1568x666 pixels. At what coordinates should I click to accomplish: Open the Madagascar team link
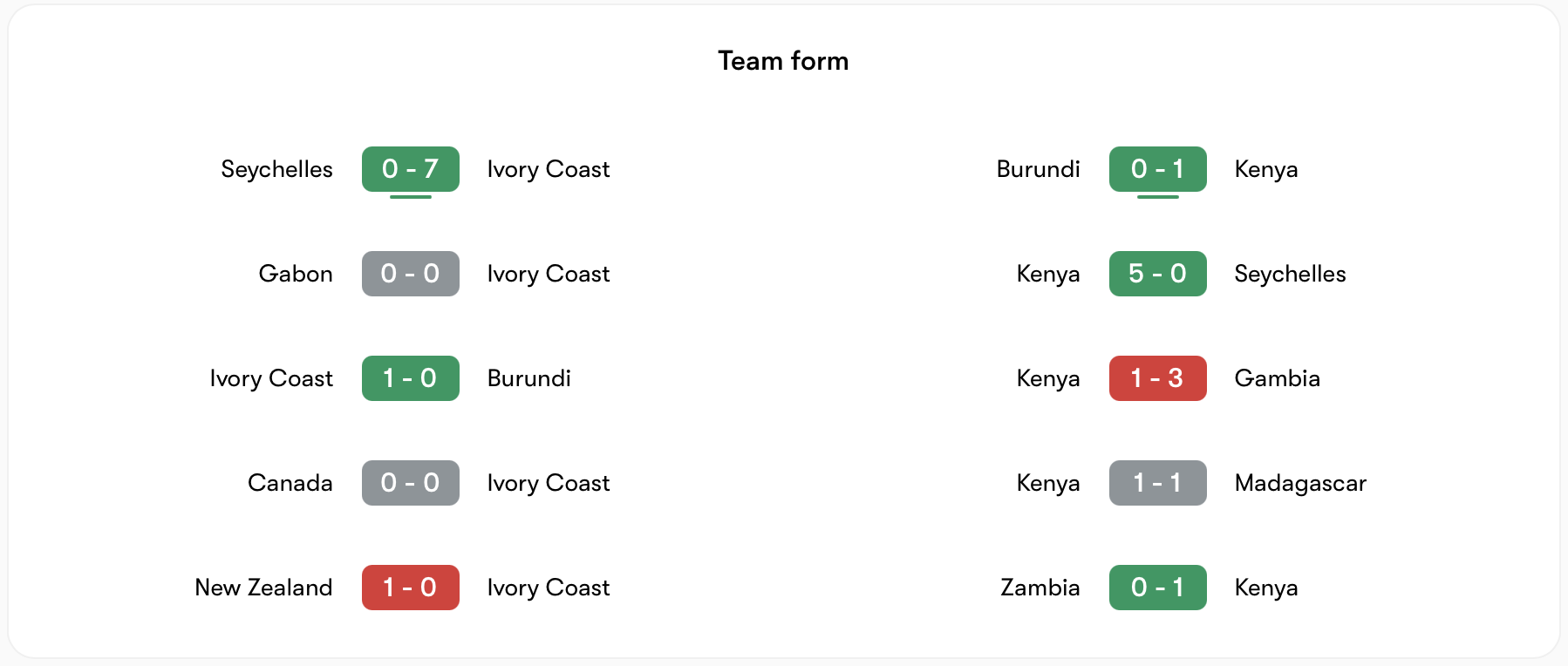pyautogui.click(x=1299, y=483)
